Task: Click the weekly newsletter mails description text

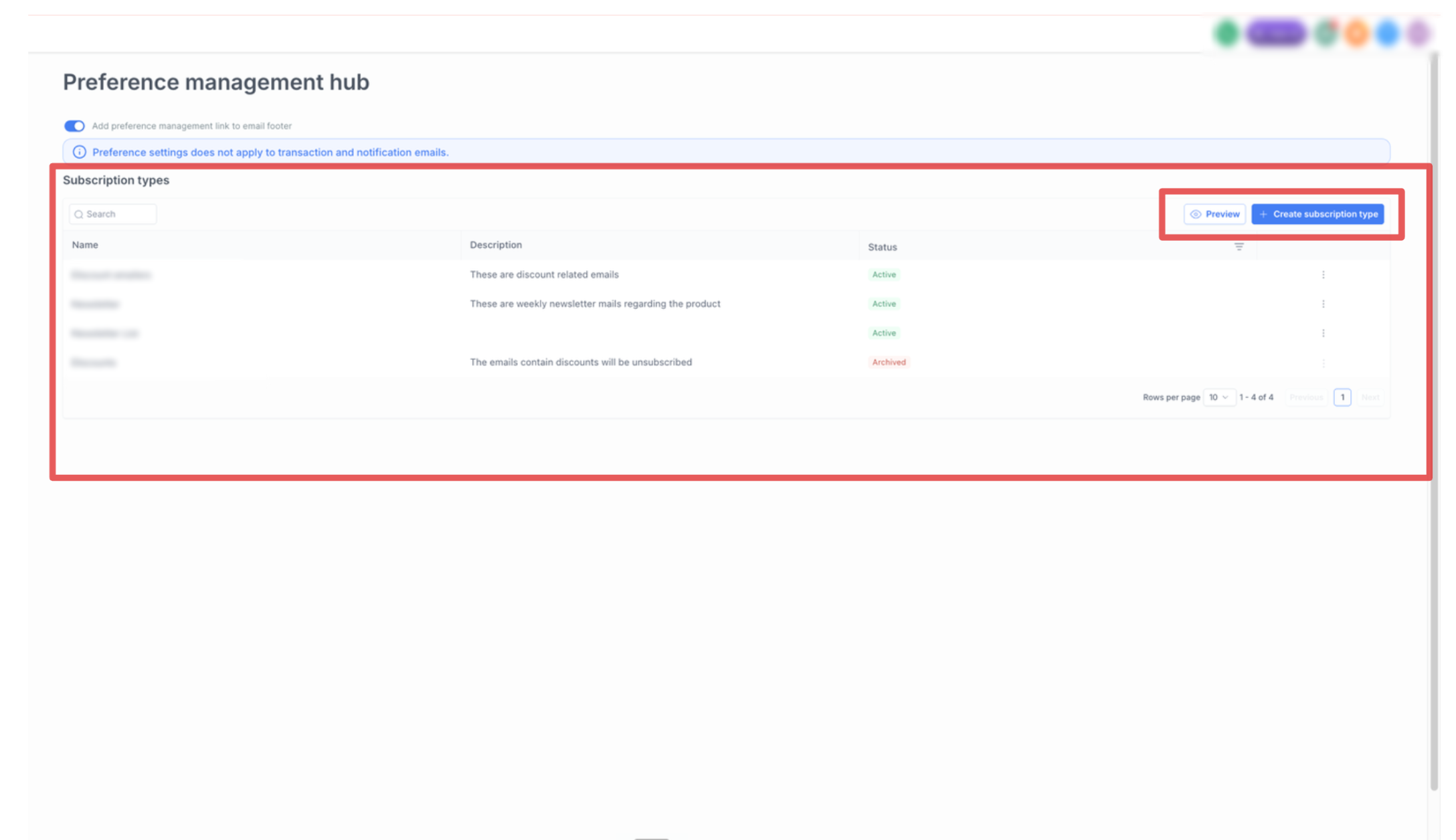Action: 595,304
